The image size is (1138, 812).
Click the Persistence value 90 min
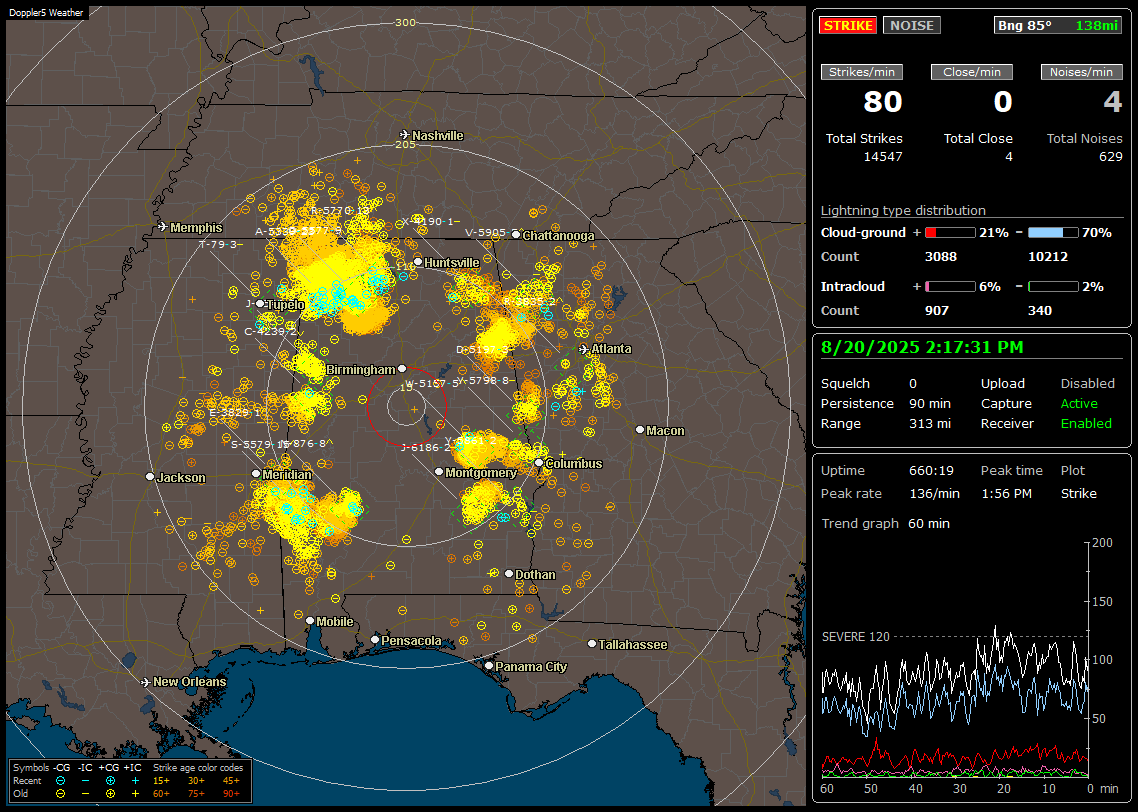coord(930,403)
